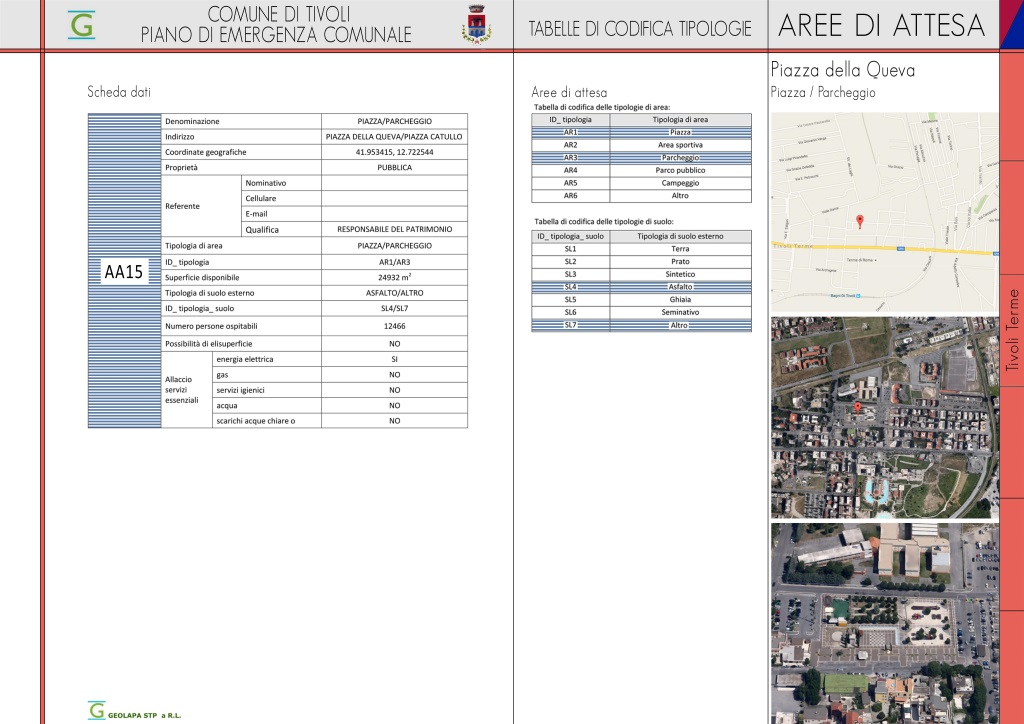Select the AR4 Parco pubblico row
The height and width of the screenshot is (724, 1024).
click(641, 170)
